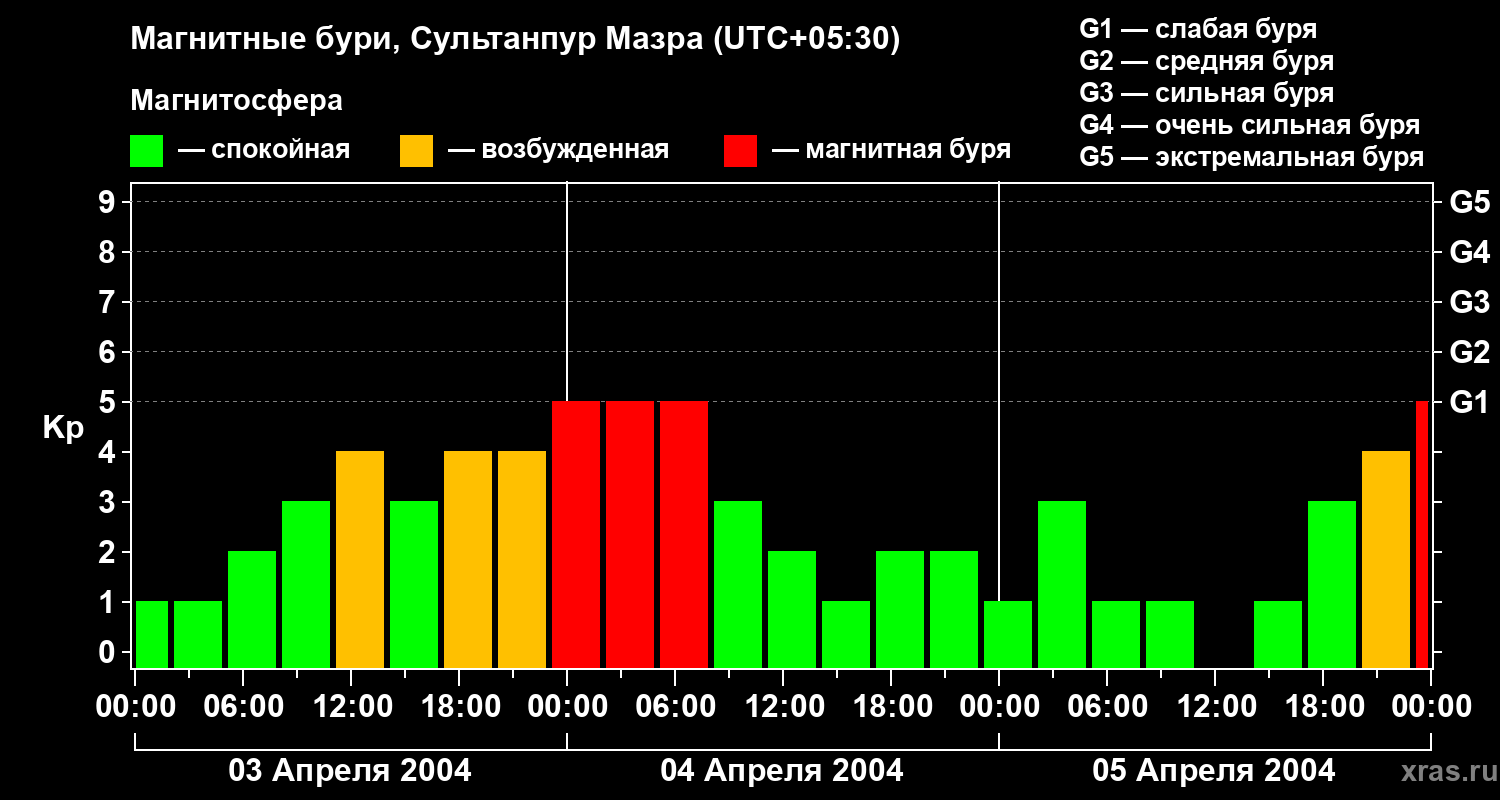
Task: Click the G5 label on right axis
Action: coord(1470,202)
